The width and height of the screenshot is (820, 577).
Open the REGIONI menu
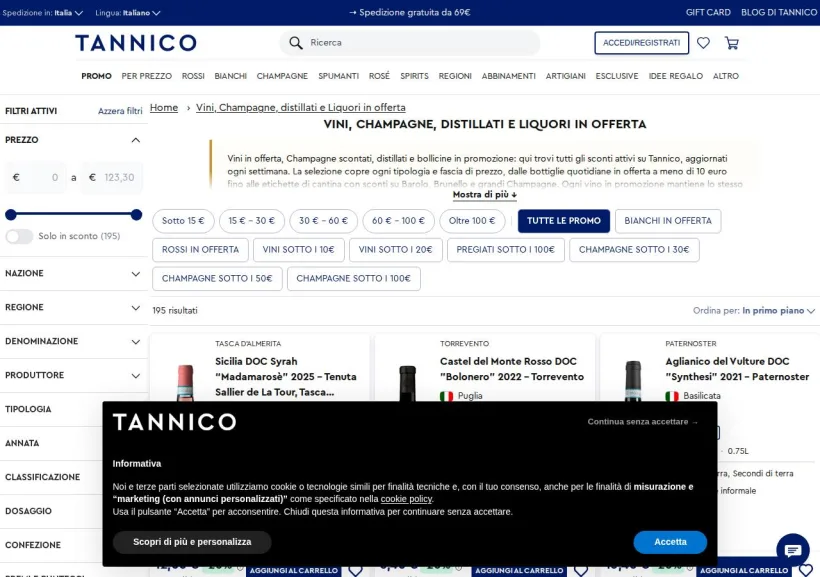point(455,76)
